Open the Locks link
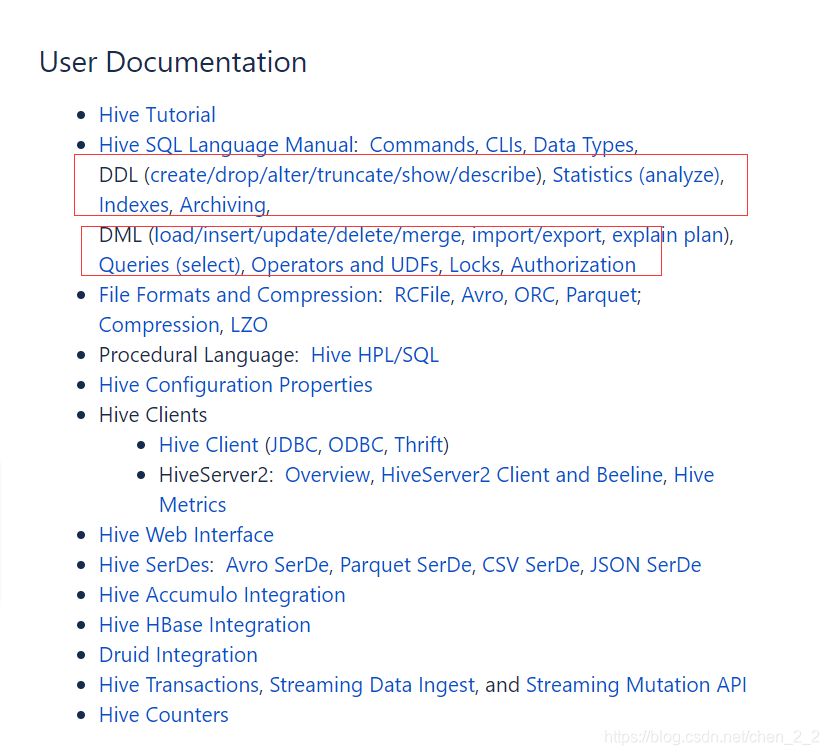Screen dimensions: 829x755 474,265
